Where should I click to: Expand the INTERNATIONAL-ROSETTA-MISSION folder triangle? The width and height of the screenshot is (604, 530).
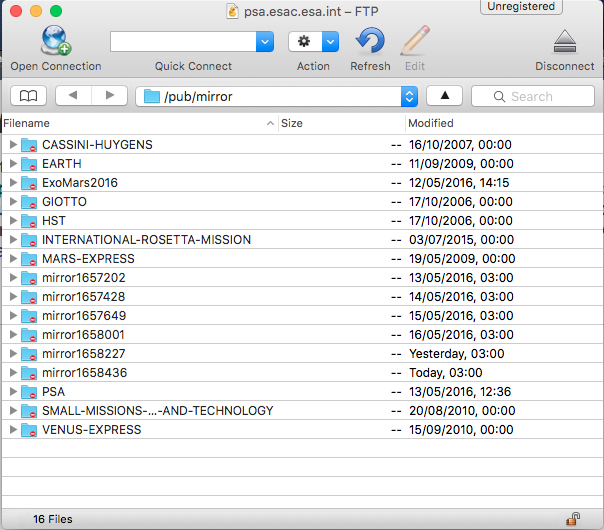click(13, 240)
